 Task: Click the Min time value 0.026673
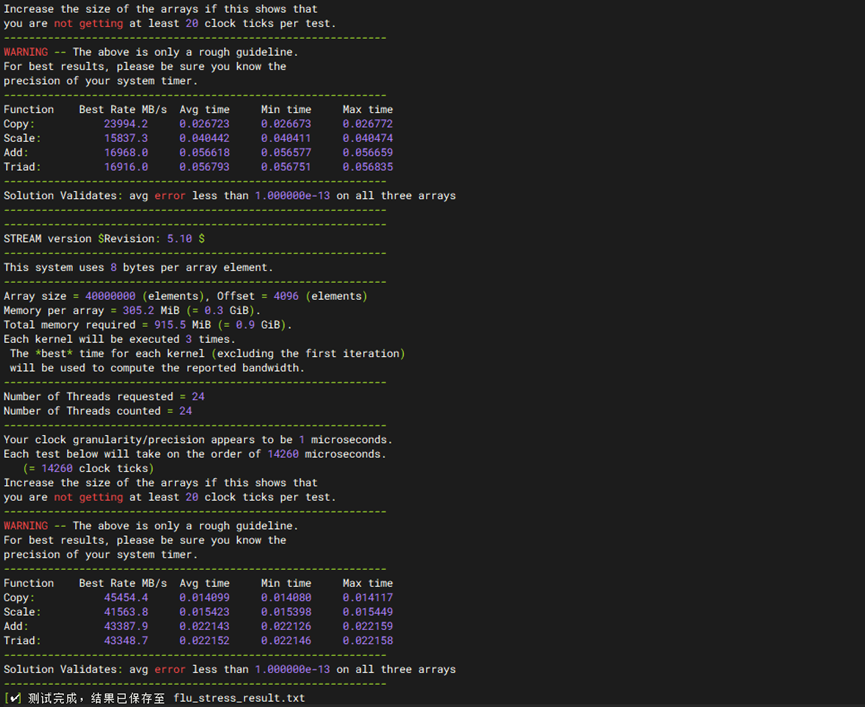click(x=286, y=124)
